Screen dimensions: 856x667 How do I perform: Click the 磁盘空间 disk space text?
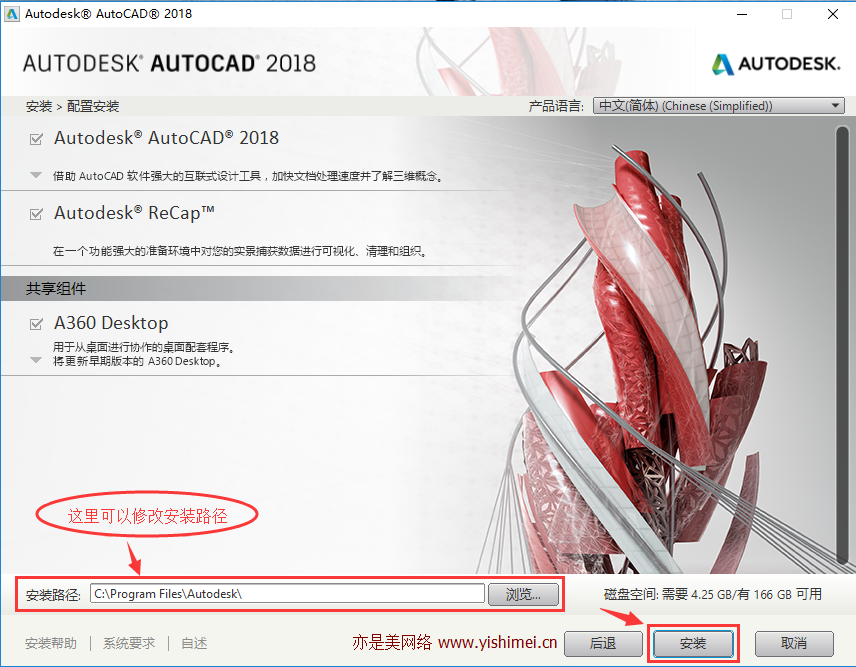(712, 594)
